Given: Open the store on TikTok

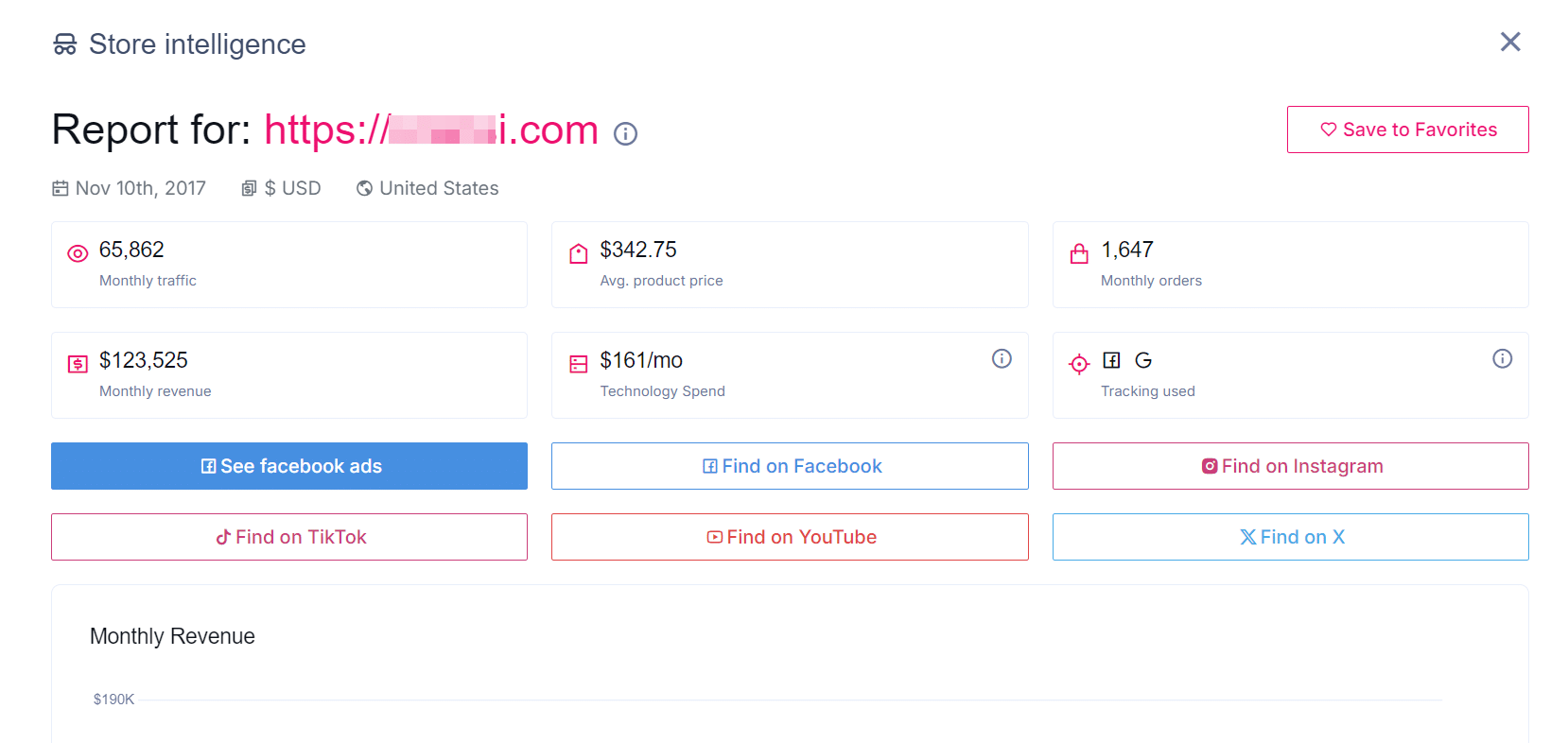Looking at the screenshot, I should tap(288, 537).
